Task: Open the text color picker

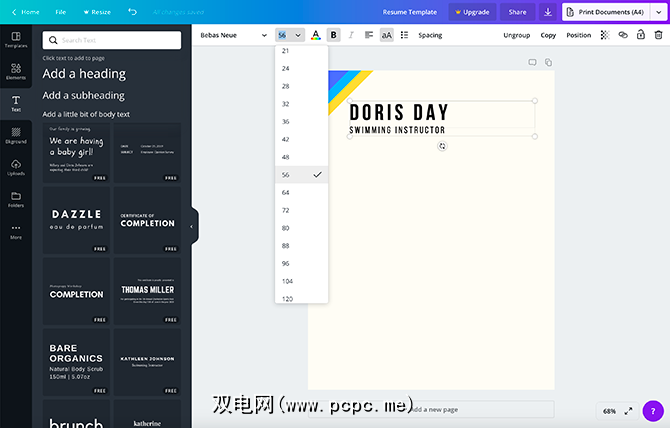Action: (x=316, y=35)
